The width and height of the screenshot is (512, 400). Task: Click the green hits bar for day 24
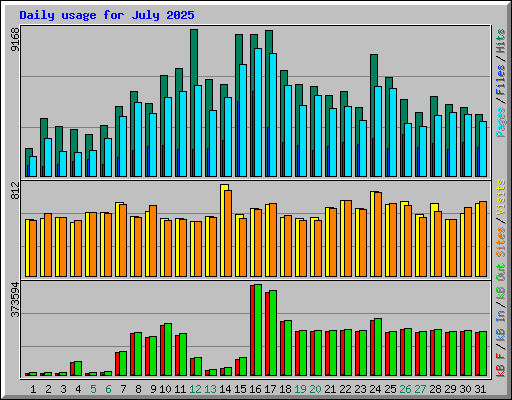pos(374,70)
